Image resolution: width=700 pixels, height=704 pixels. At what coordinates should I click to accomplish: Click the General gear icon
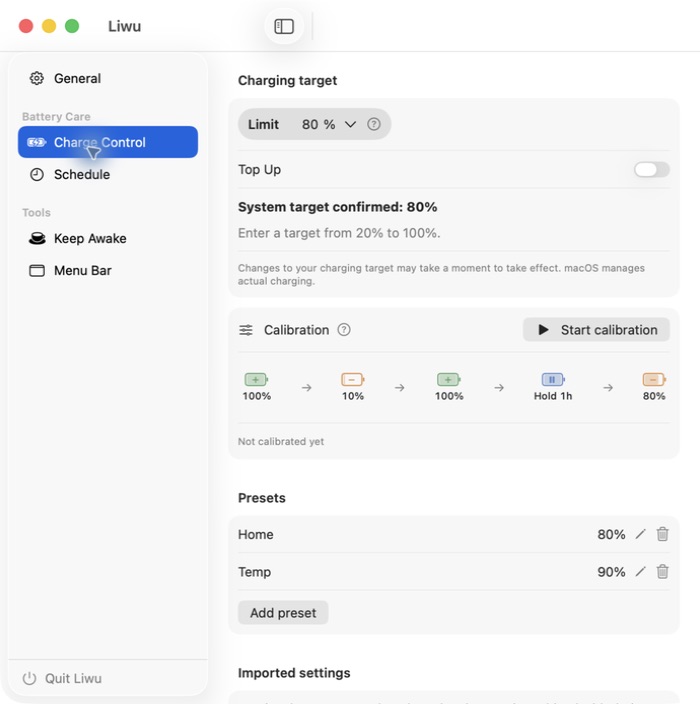pos(37,78)
